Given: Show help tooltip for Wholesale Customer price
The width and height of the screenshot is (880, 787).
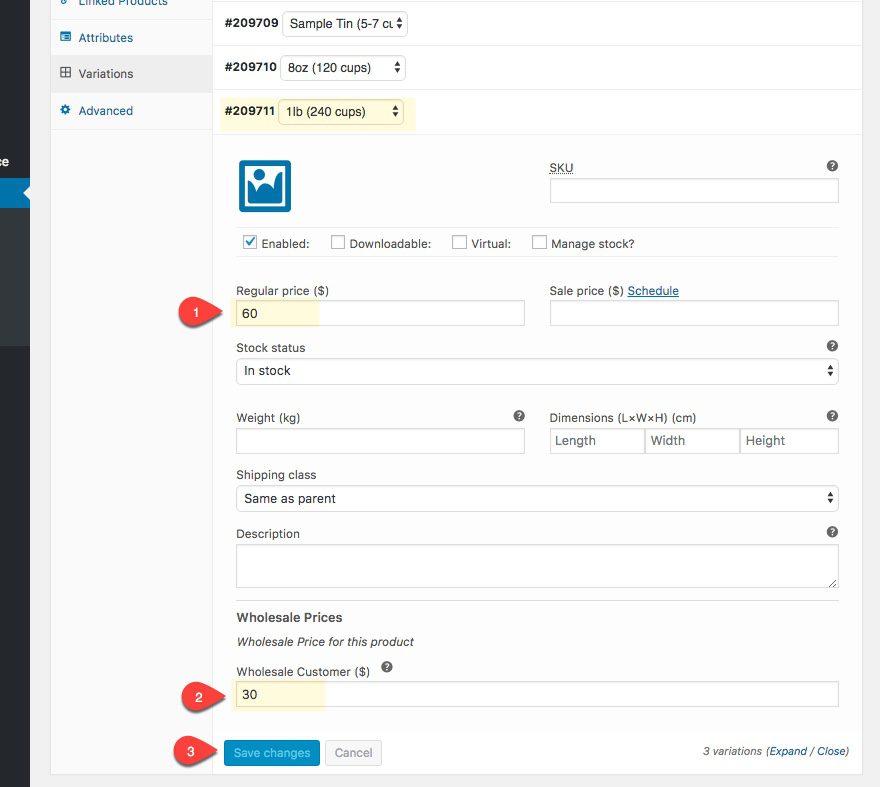Looking at the screenshot, I should point(387,667).
